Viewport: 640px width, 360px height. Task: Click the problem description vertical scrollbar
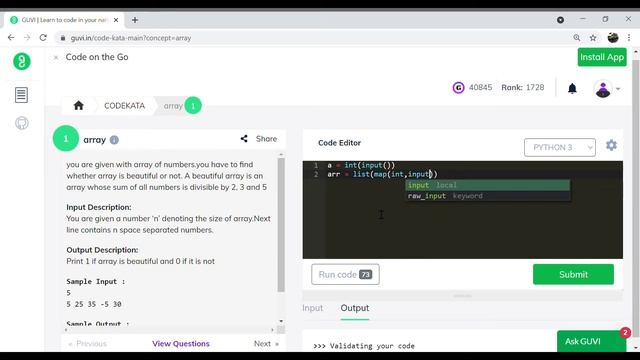click(x=281, y=224)
